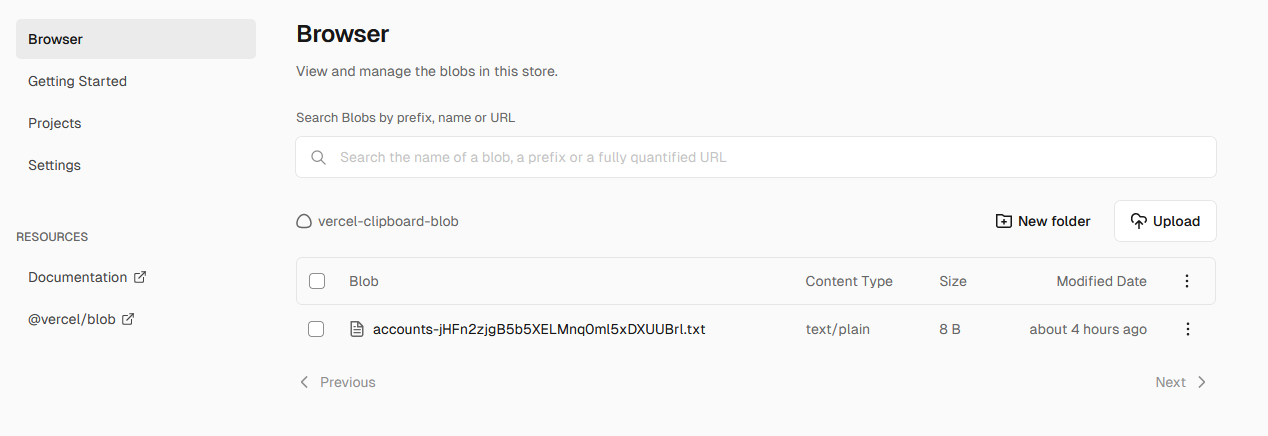Click the New folder plus icon
This screenshot has height=436, width=1268.
pos(1003,221)
